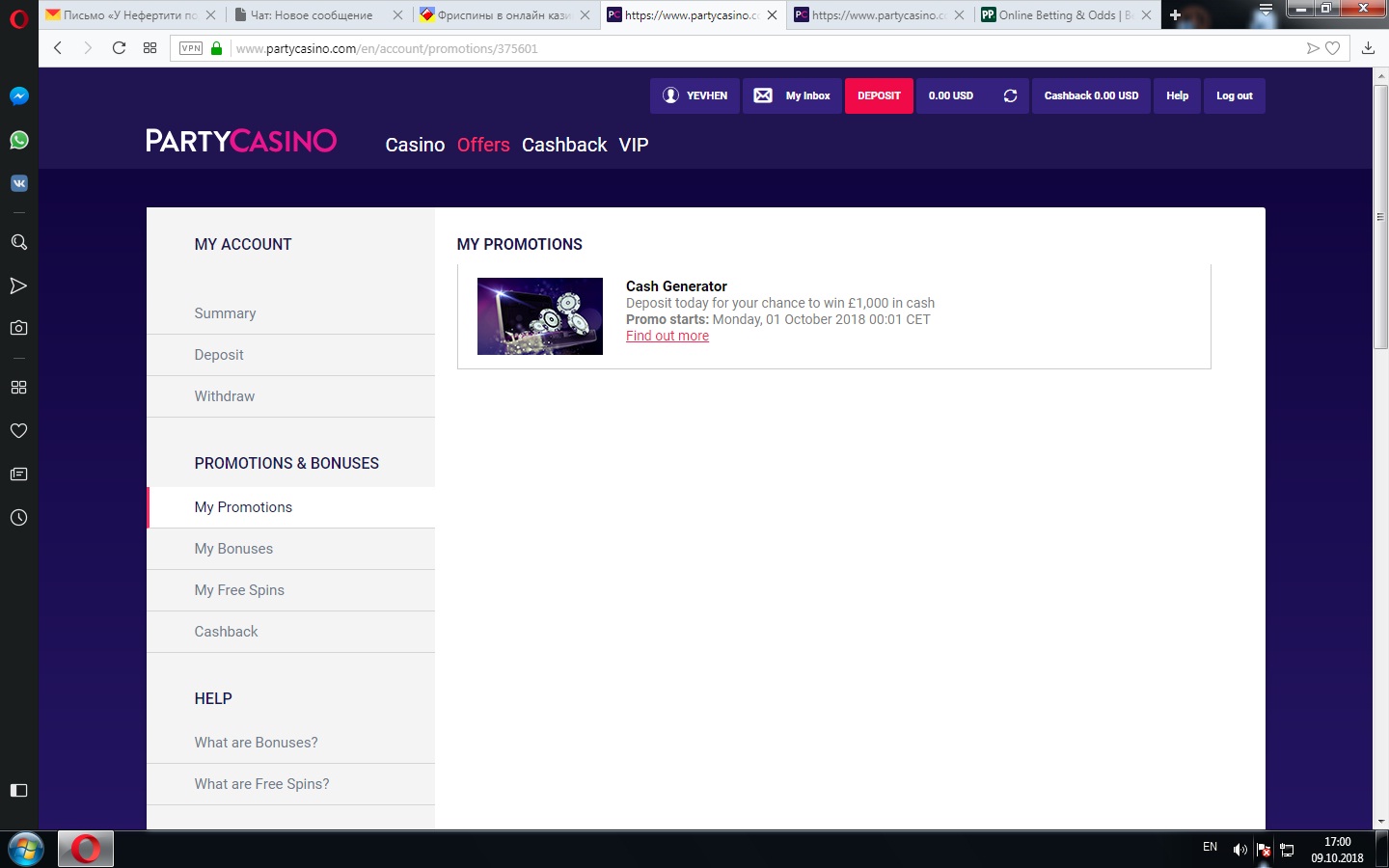This screenshot has height=868, width=1389.
Task: Close the Online Betting & Odds tab
Action: click(x=1146, y=15)
